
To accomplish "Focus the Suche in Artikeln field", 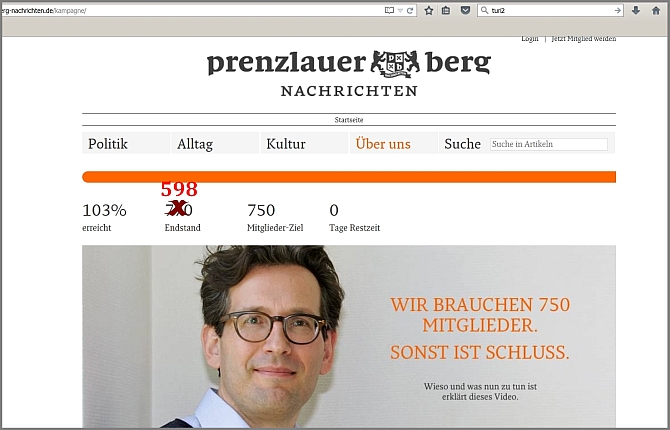I will (x=549, y=144).
